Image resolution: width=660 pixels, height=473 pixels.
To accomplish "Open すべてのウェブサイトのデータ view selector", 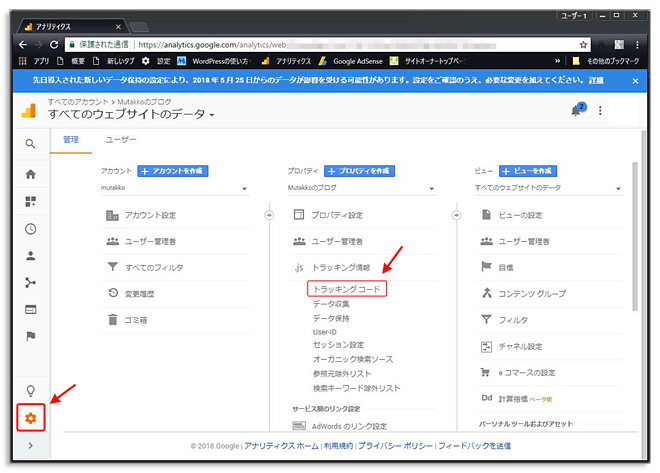I will (x=131, y=114).
